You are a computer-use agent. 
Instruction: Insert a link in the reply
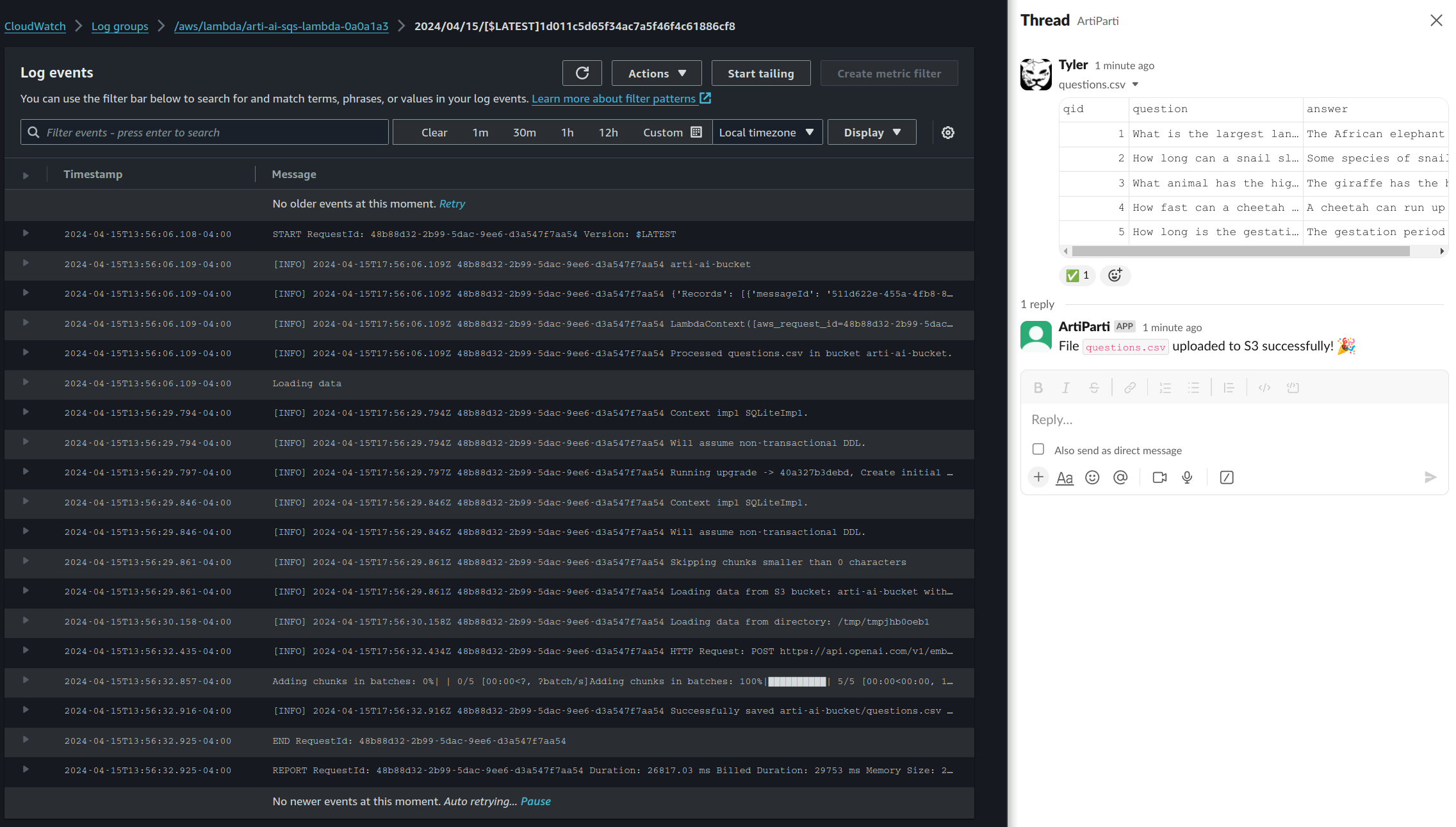(x=1130, y=388)
